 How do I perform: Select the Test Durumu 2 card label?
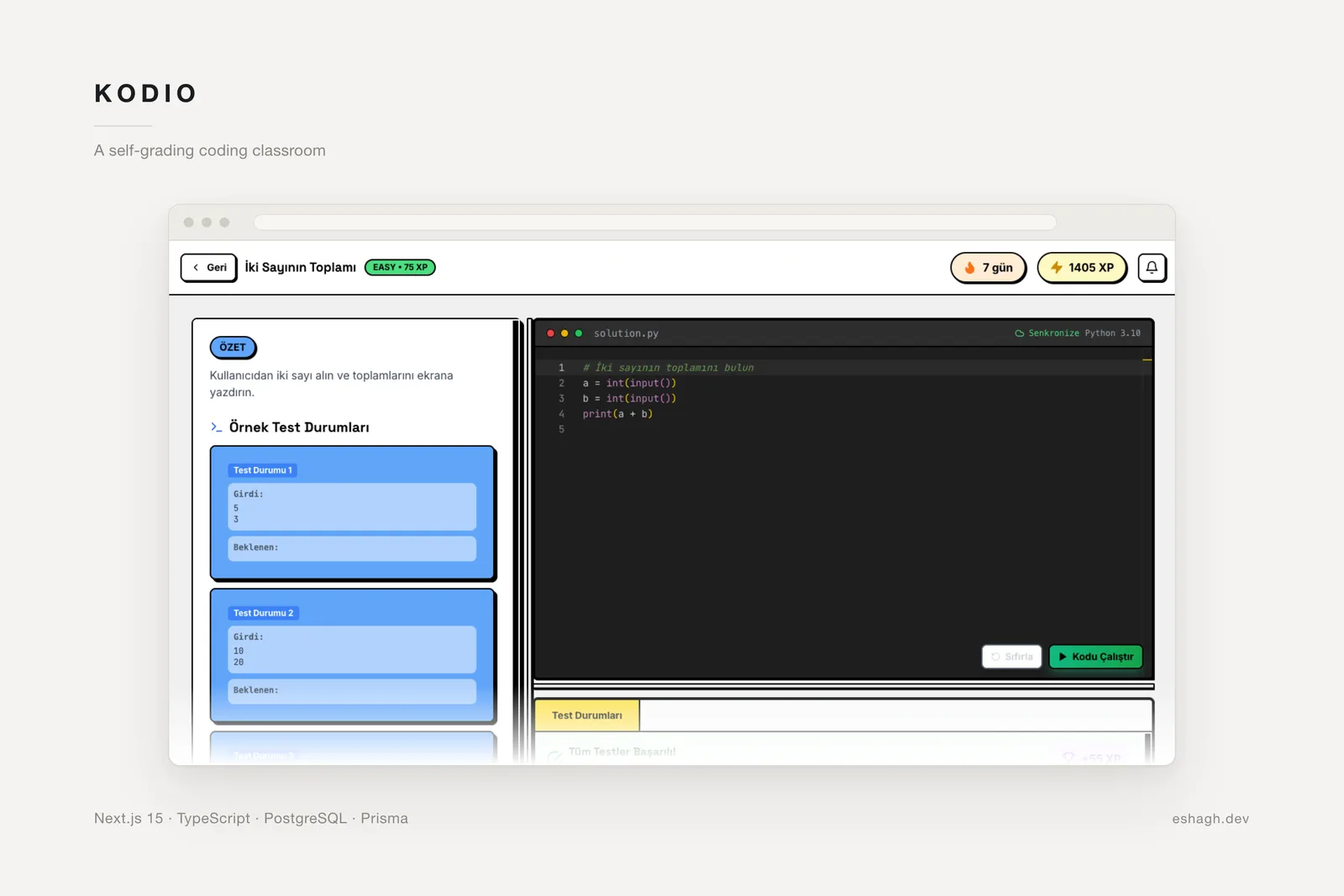pos(263,613)
